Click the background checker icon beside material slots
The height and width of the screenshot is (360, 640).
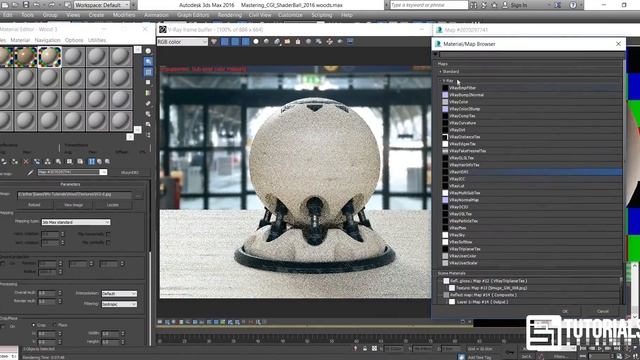148,72
